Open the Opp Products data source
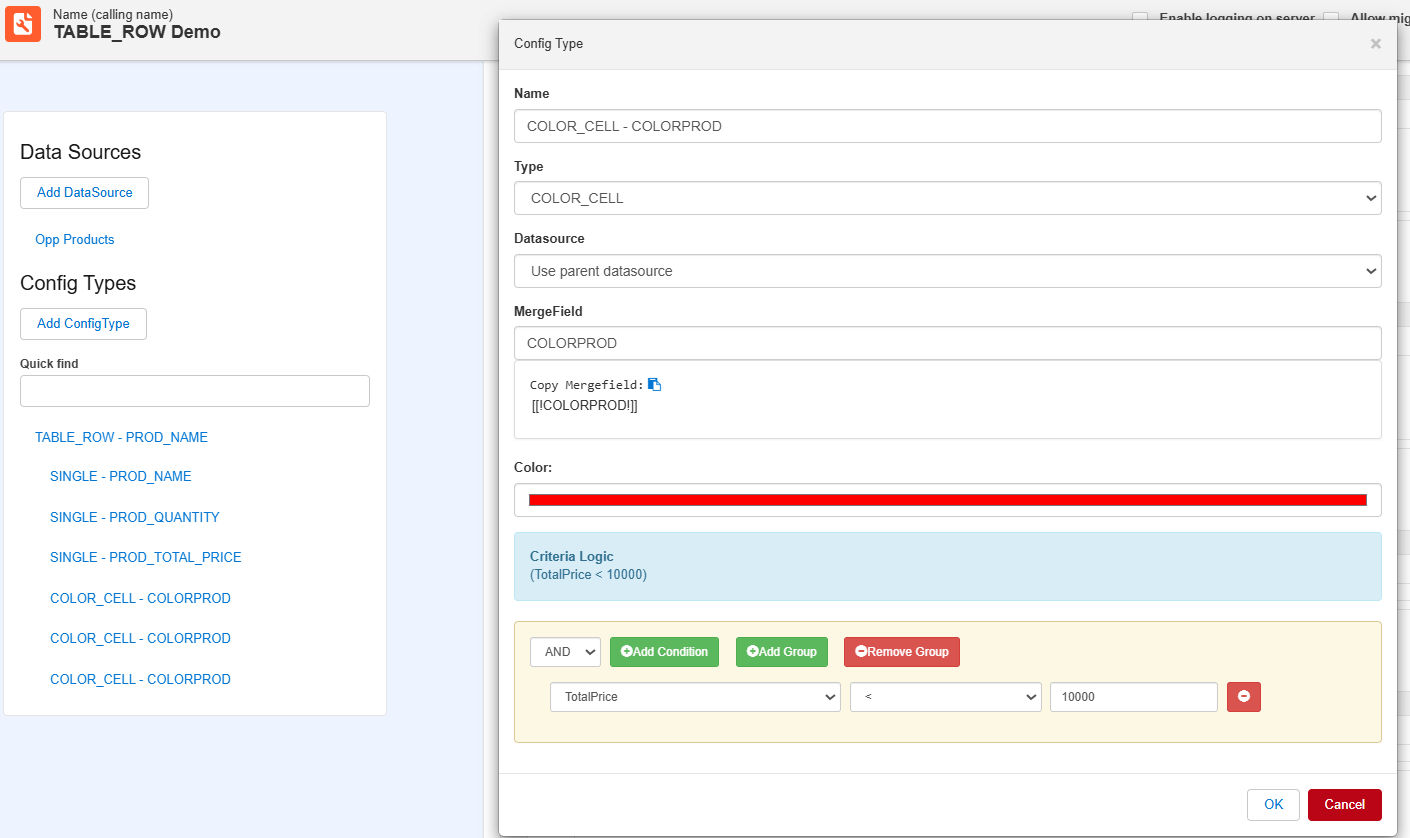 tap(75, 240)
